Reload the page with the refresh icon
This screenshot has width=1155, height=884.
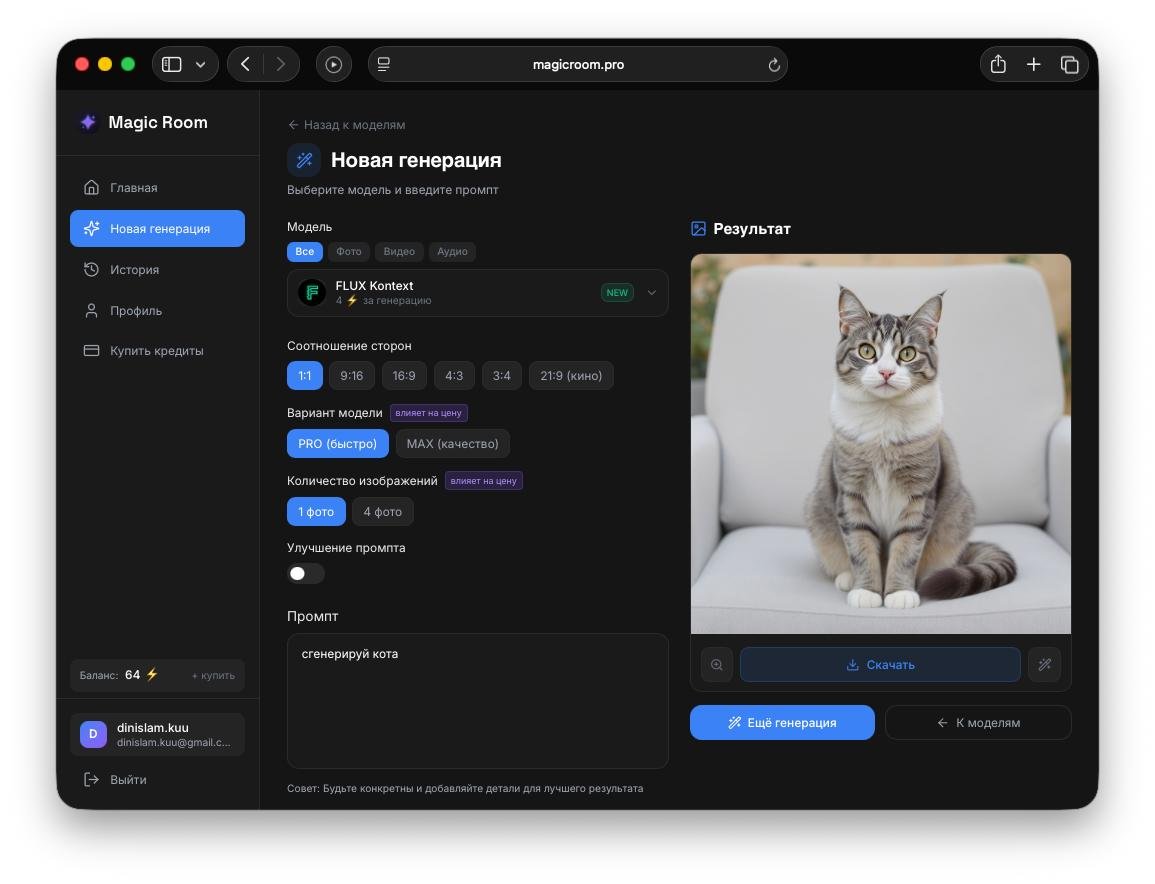tap(773, 65)
